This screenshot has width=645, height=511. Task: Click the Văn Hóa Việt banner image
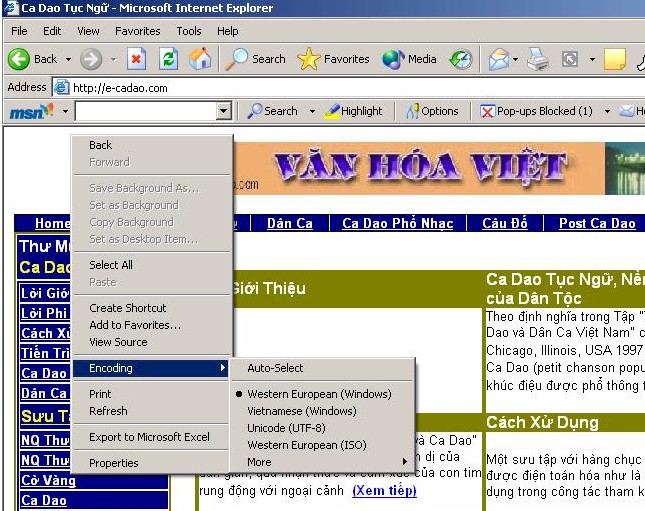click(x=418, y=168)
